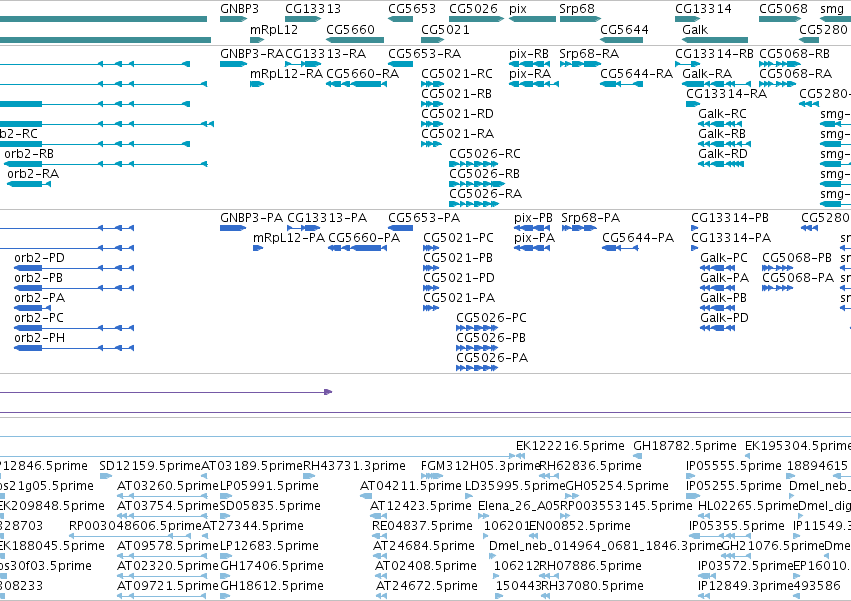Click the RH43731.3prime EST label
Image resolution: width=851 pixels, height=601 pixels.
354,466
